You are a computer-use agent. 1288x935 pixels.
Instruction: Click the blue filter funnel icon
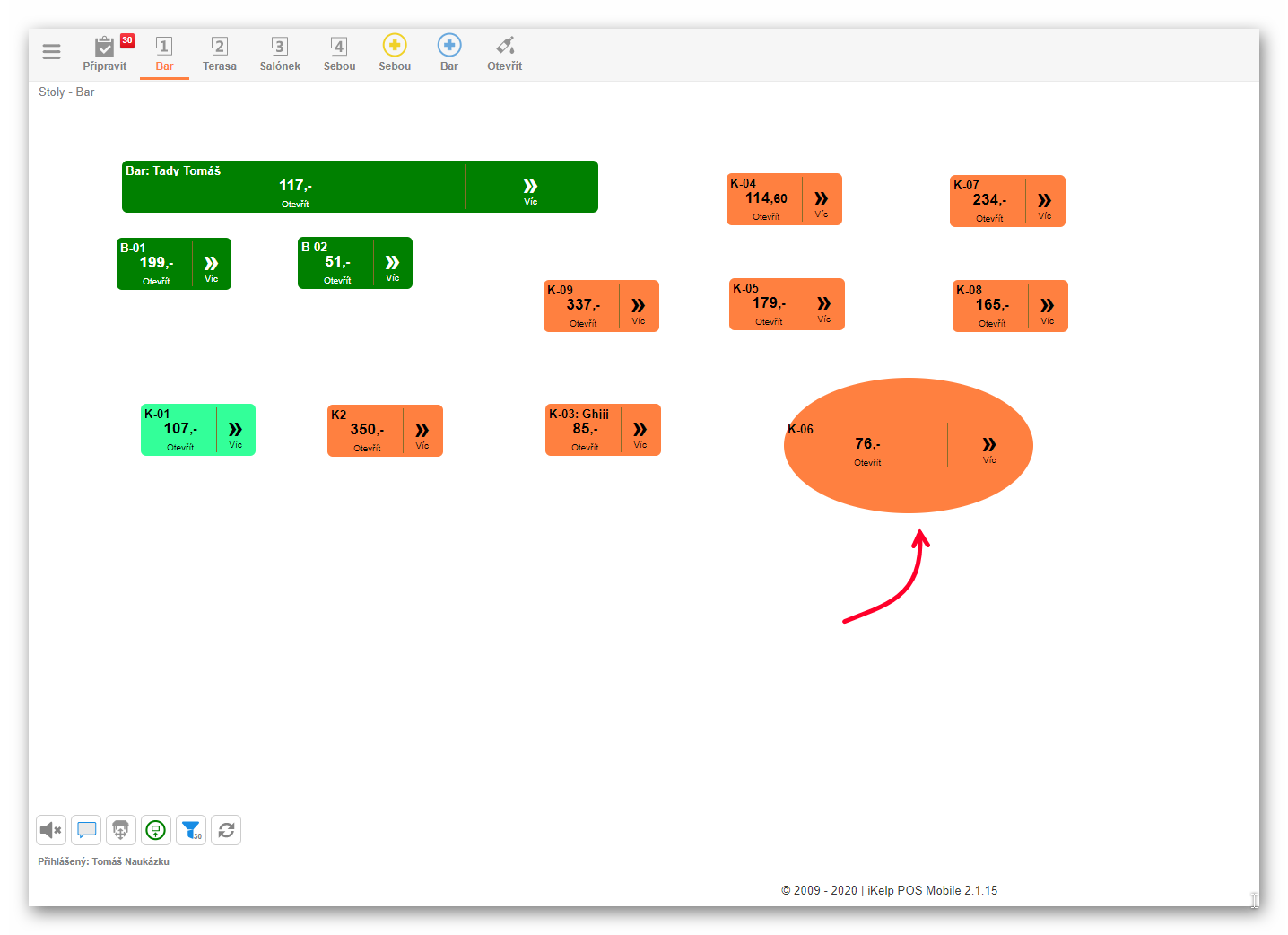pos(191,830)
